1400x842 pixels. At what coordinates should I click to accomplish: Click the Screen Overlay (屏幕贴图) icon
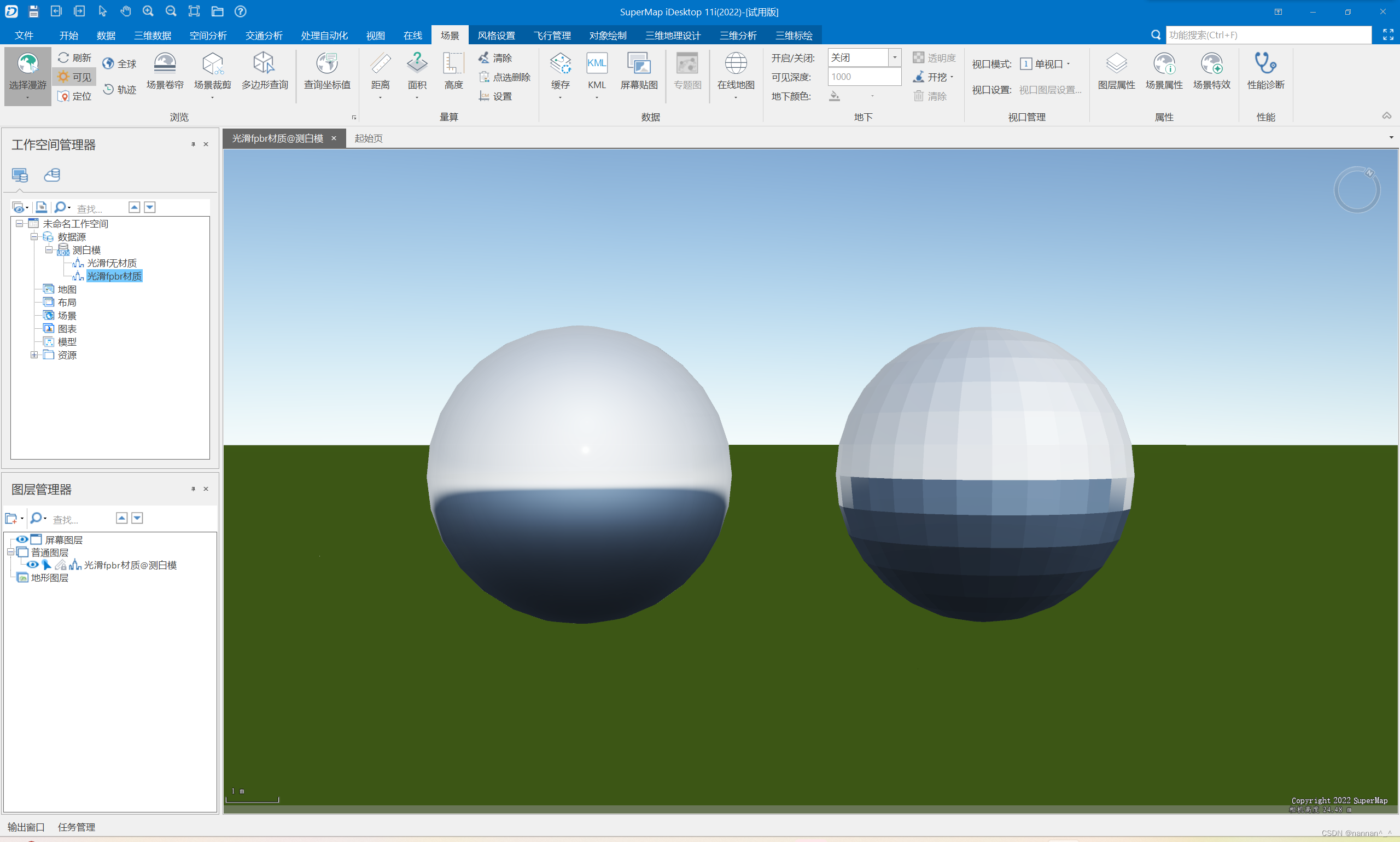639,64
